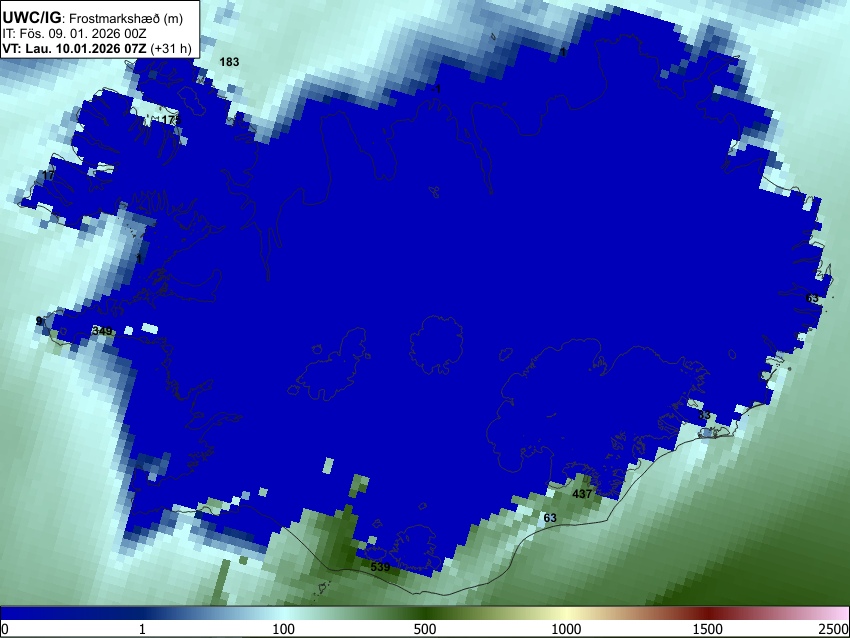Viewport: 850px width, 638px height.
Task: Click color scale label '1000'
Action: (x=566, y=629)
